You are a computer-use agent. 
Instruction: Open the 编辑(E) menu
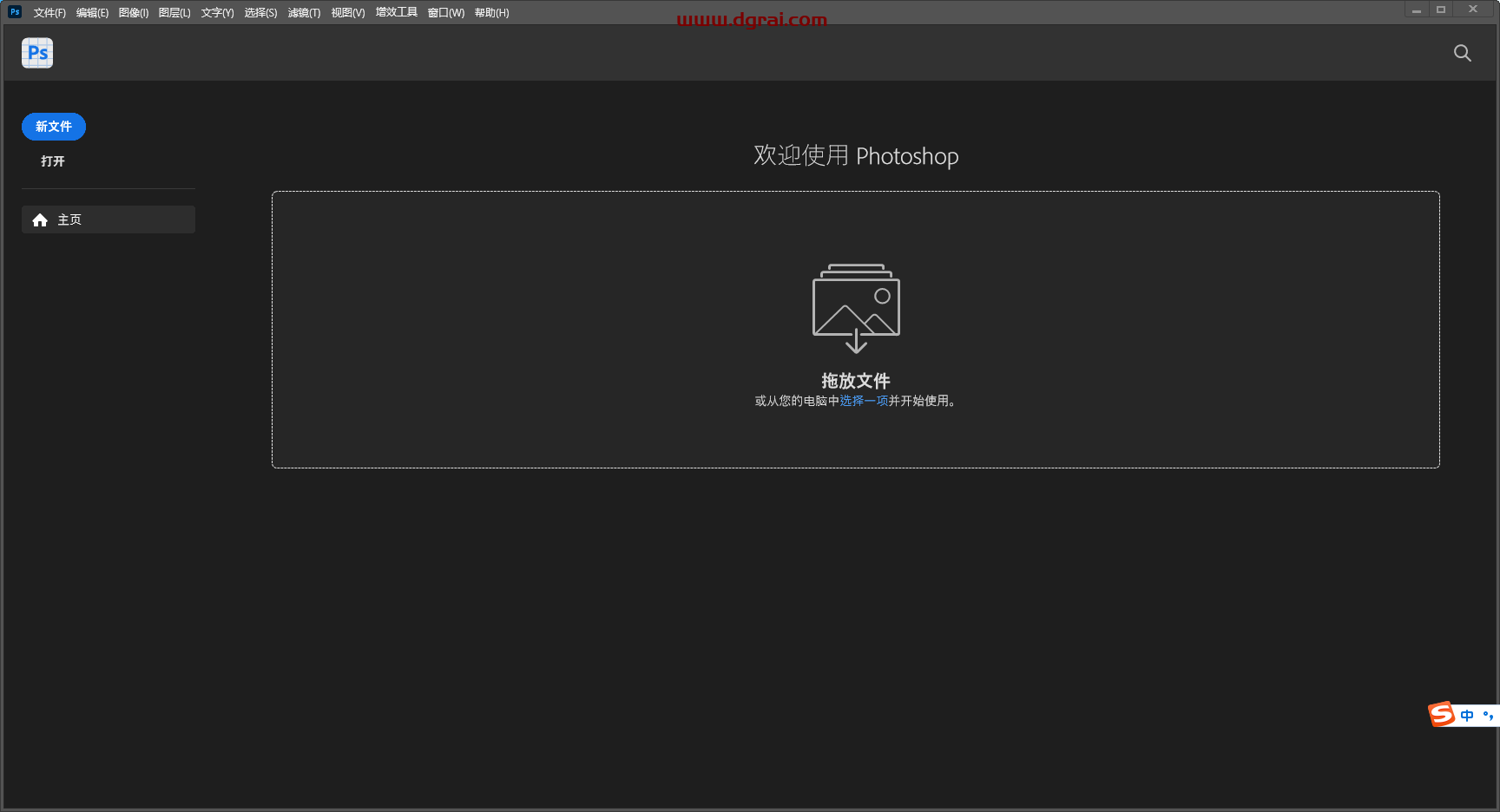coord(92,12)
